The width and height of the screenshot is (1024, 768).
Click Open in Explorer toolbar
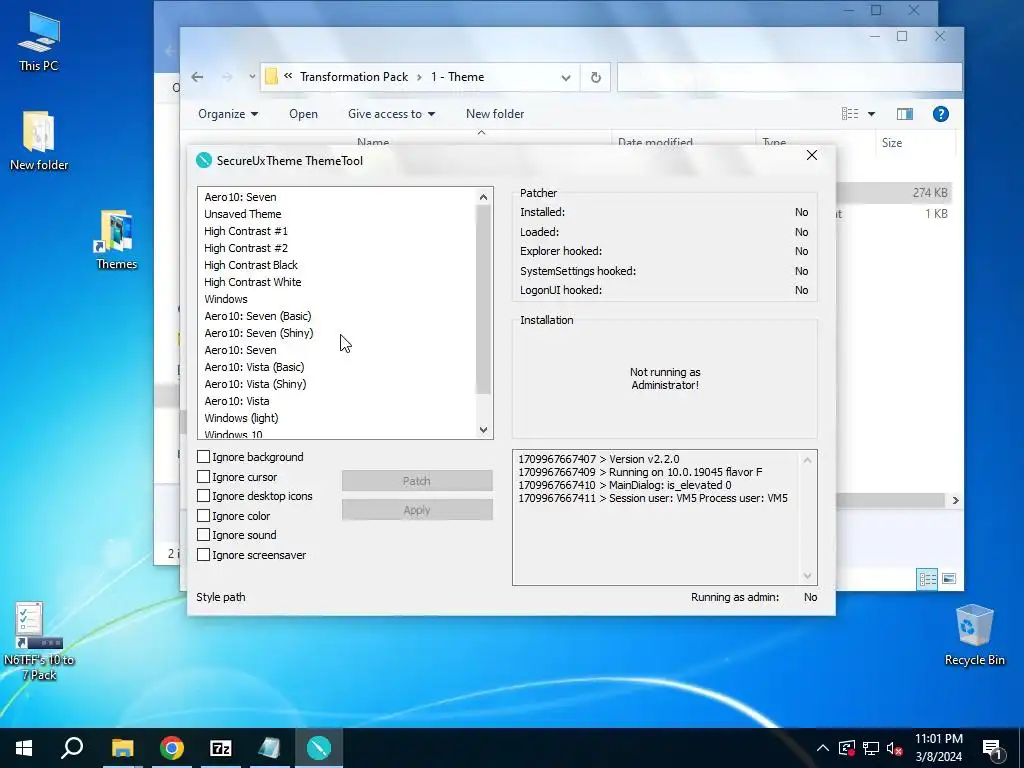point(303,114)
